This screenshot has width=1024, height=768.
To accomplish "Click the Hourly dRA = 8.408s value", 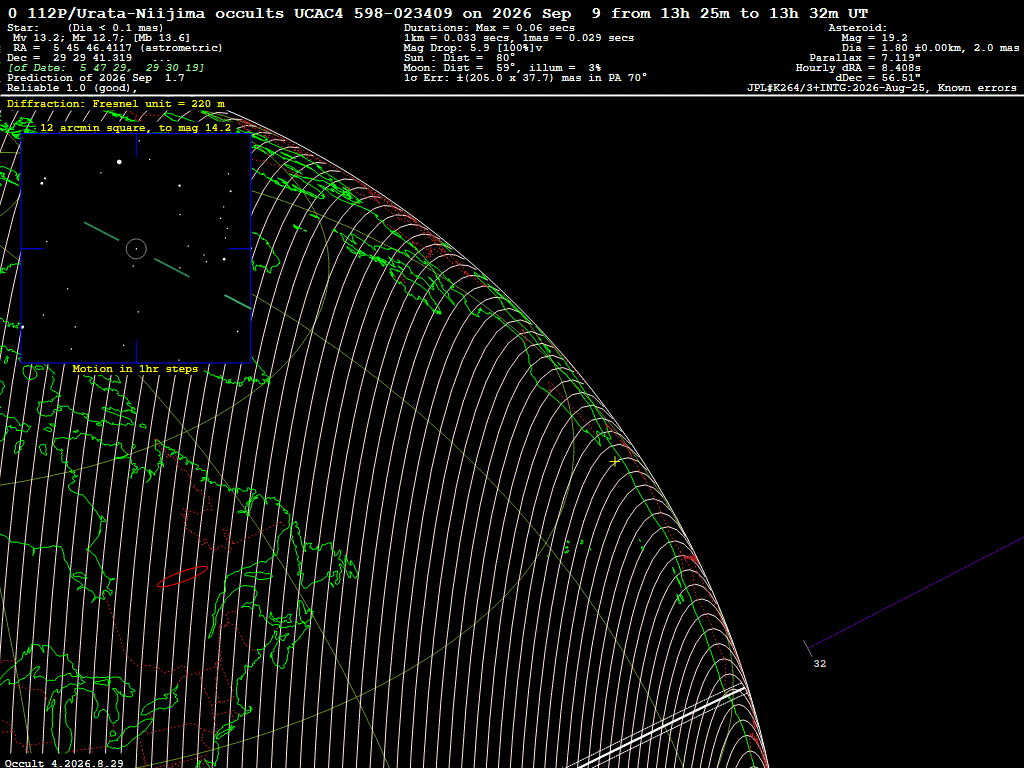I will pyautogui.click(x=858, y=68).
